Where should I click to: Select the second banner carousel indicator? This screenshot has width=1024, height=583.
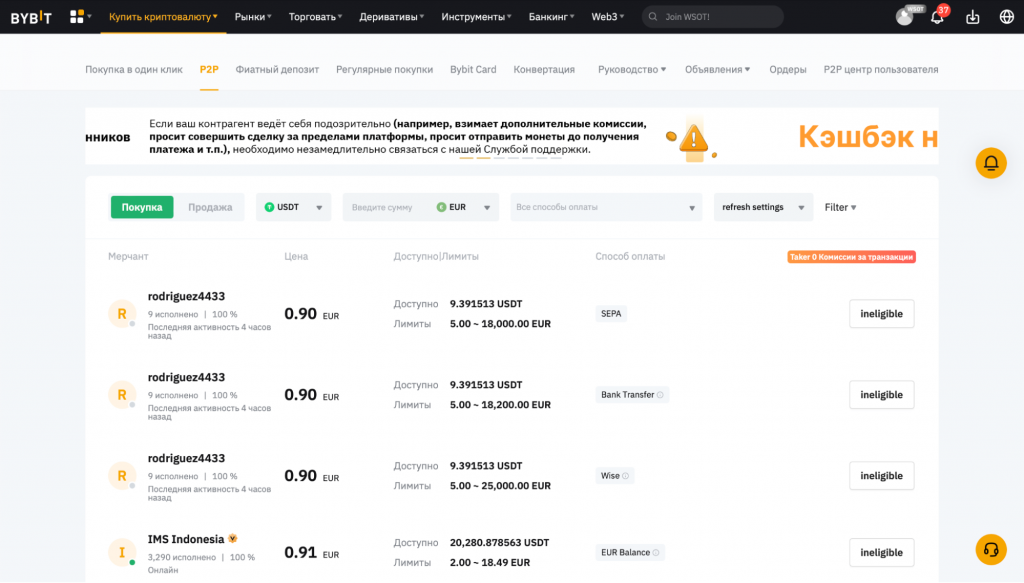[x=483, y=158]
